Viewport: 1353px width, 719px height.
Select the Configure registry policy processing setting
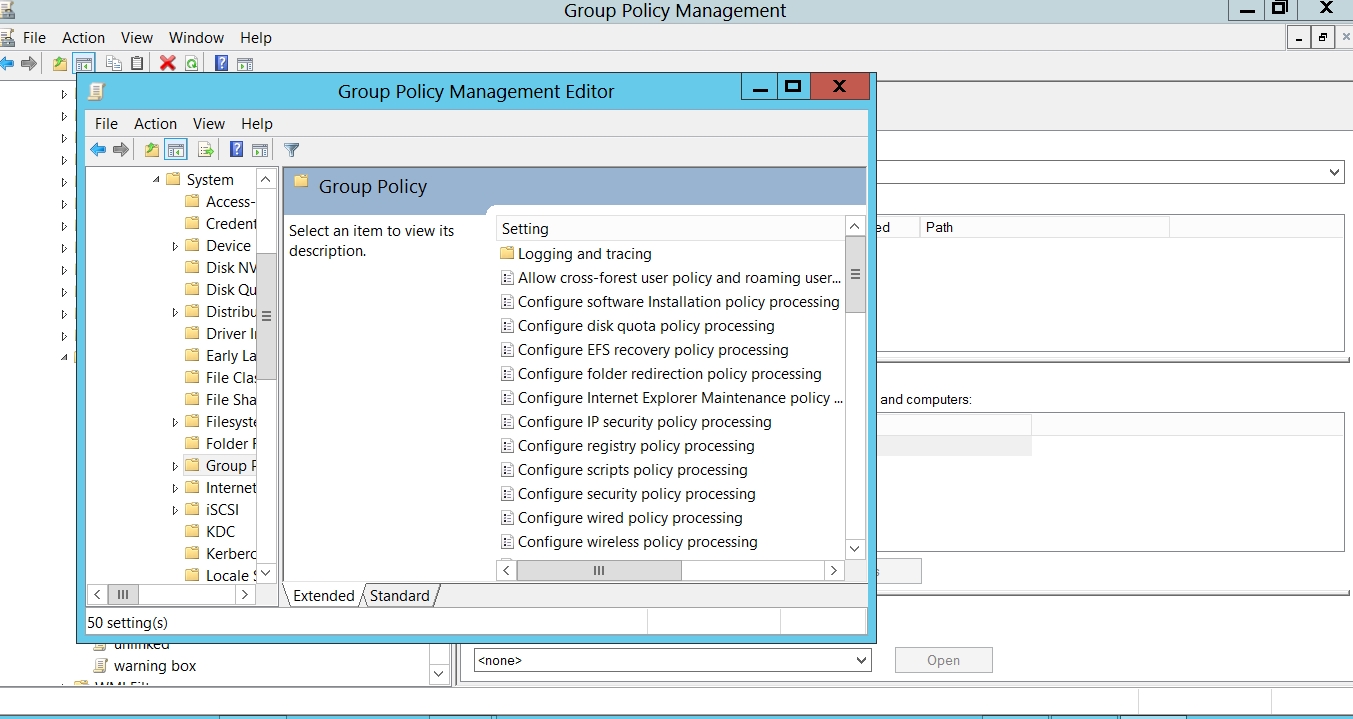point(635,446)
